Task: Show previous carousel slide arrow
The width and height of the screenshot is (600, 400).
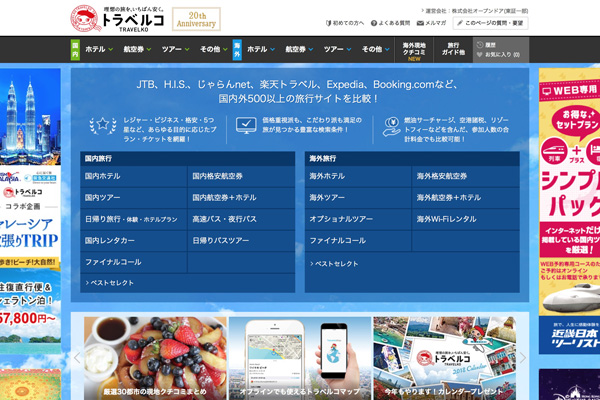Action: 77,358
